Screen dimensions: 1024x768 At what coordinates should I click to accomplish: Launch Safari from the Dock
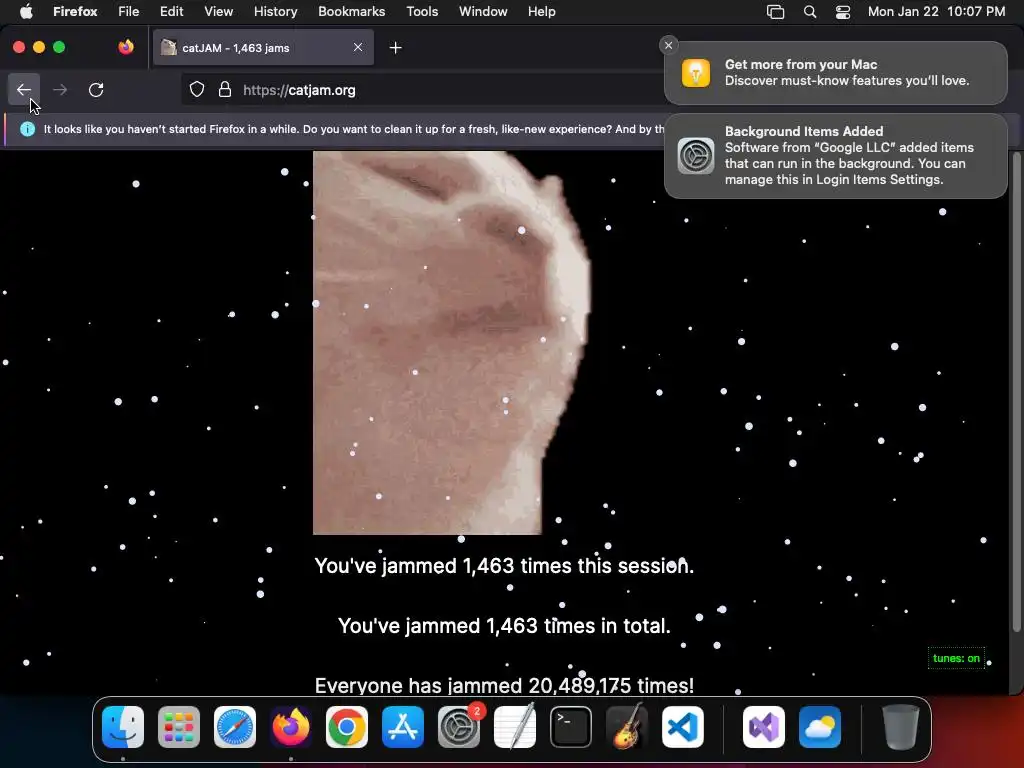(x=235, y=727)
